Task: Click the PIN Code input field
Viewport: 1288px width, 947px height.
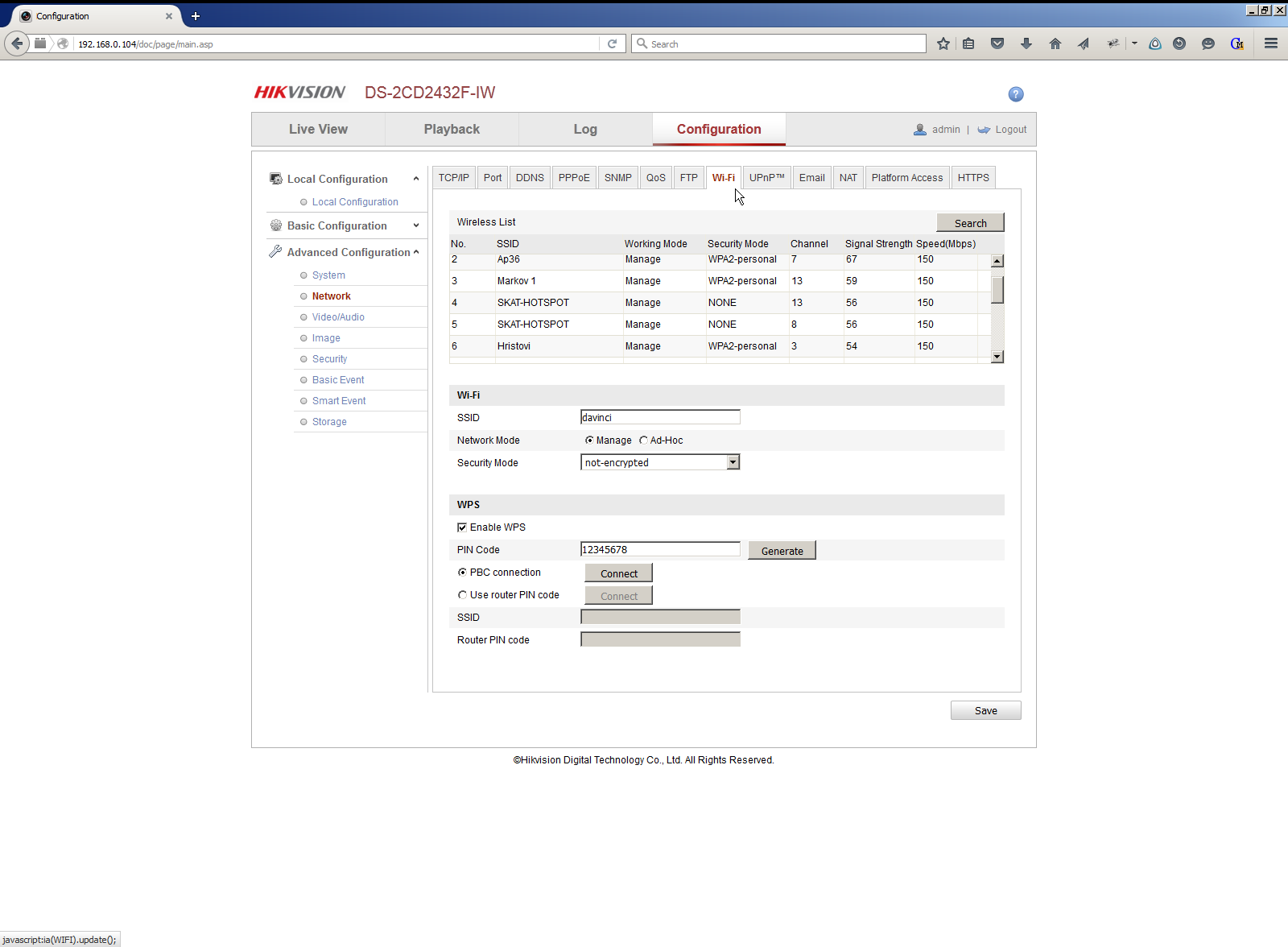Action: [x=660, y=549]
